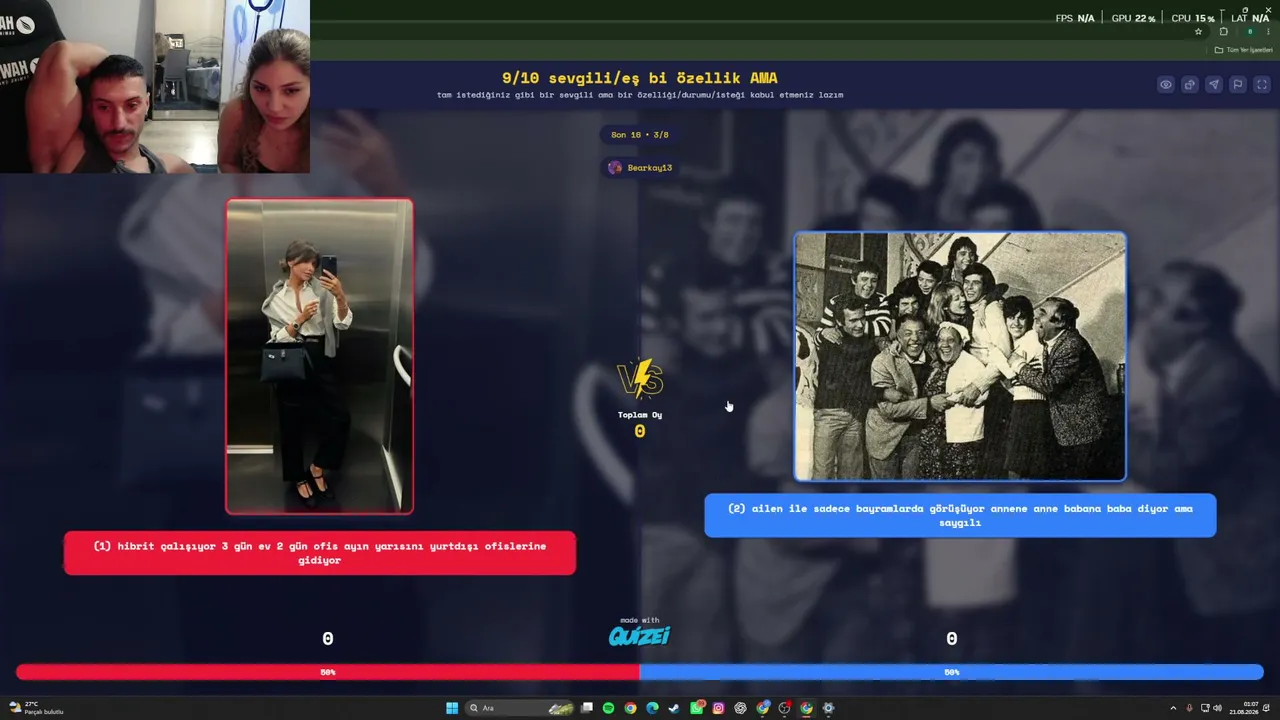Open network settings from system tray
Viewport: 1280px width, 720px height.
1205,708
